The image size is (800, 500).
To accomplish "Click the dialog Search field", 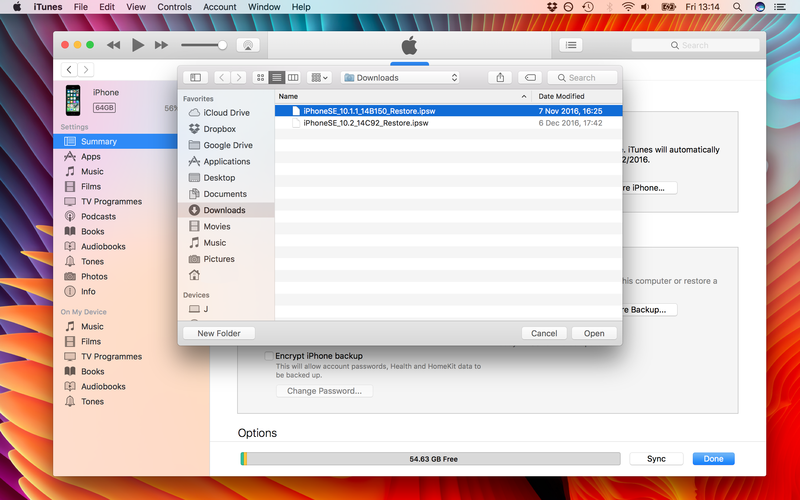I will coord(582,78).
